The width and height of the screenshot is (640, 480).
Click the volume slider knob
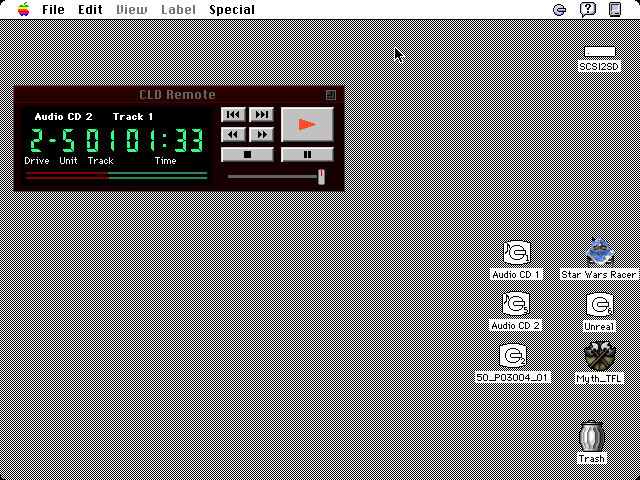pos(321,177)
